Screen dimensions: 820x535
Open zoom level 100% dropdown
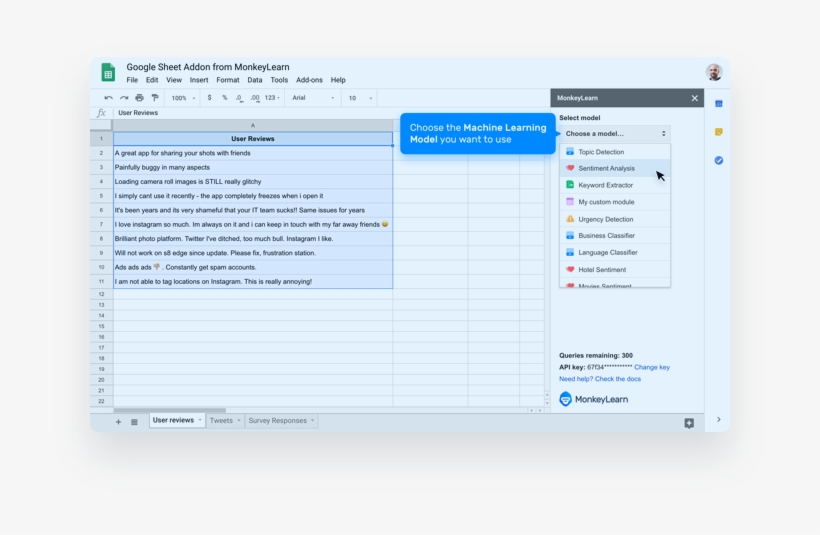[183, 98]
